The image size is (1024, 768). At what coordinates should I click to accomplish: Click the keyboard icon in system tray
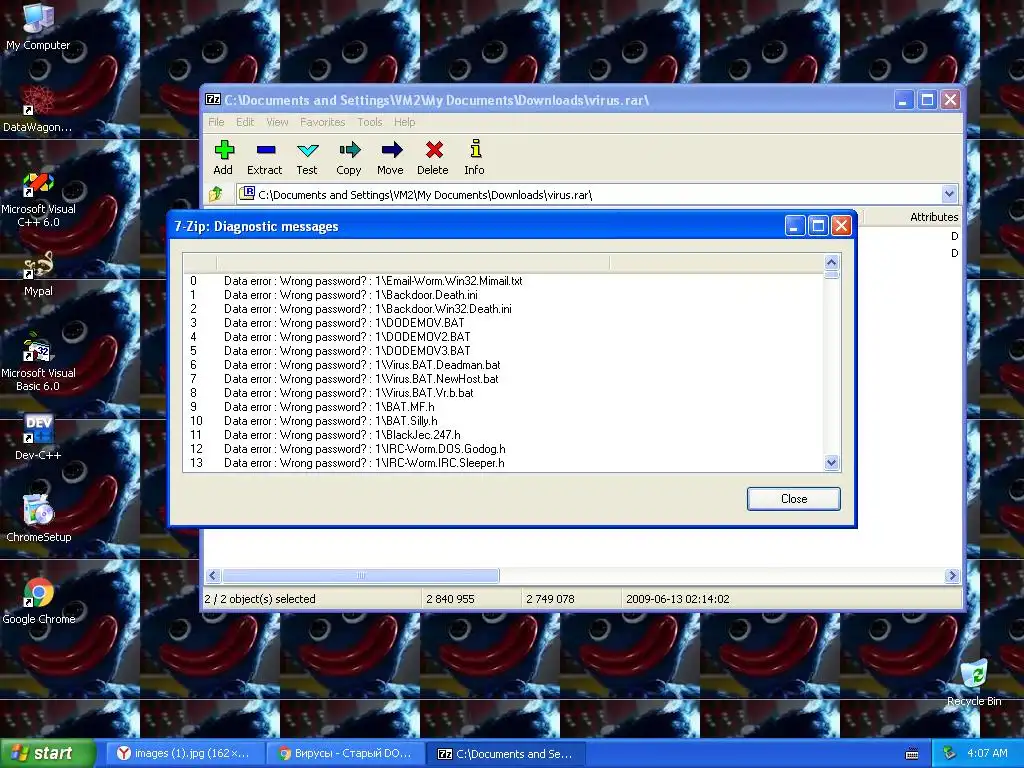tap(912, 754)
